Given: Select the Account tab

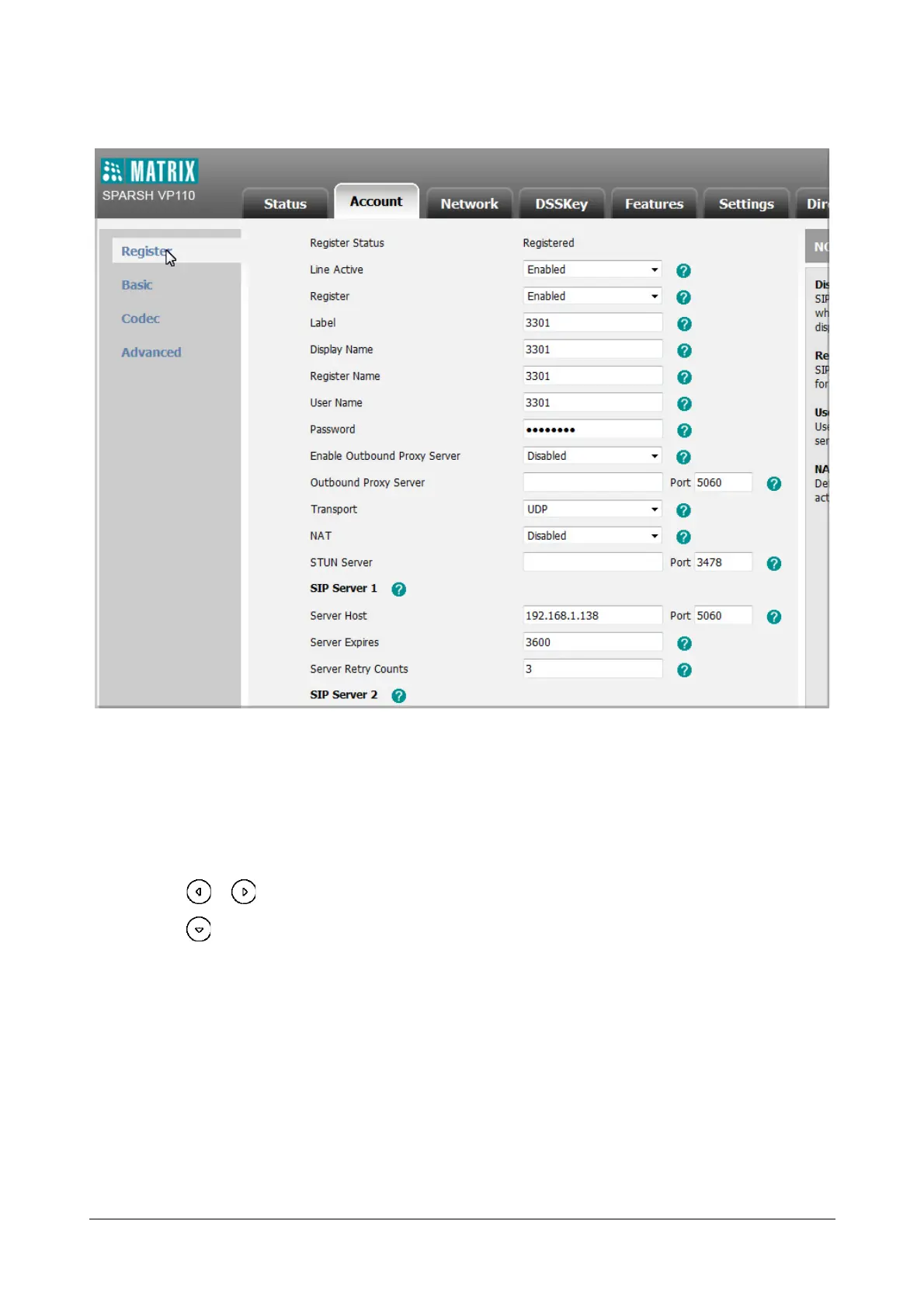Looking at the screenshot, I should [x=377, y=201].
